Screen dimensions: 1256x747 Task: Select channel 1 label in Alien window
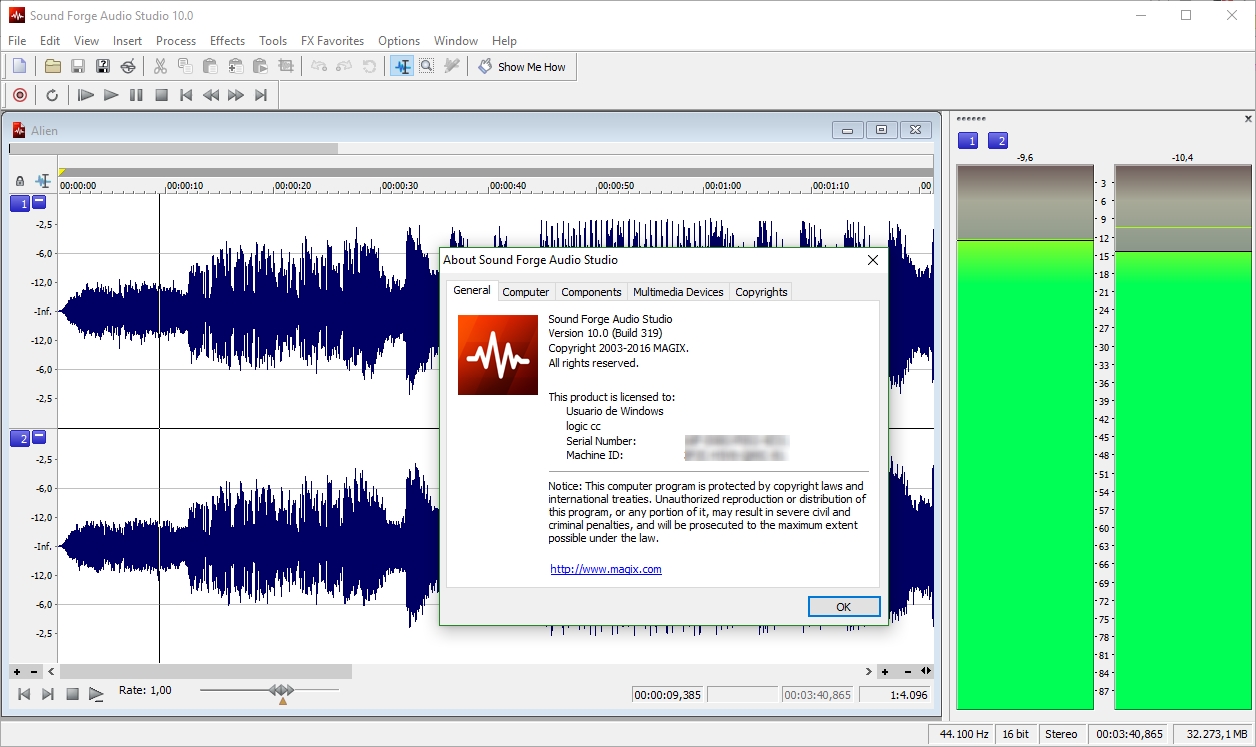[x=20, y=204]
